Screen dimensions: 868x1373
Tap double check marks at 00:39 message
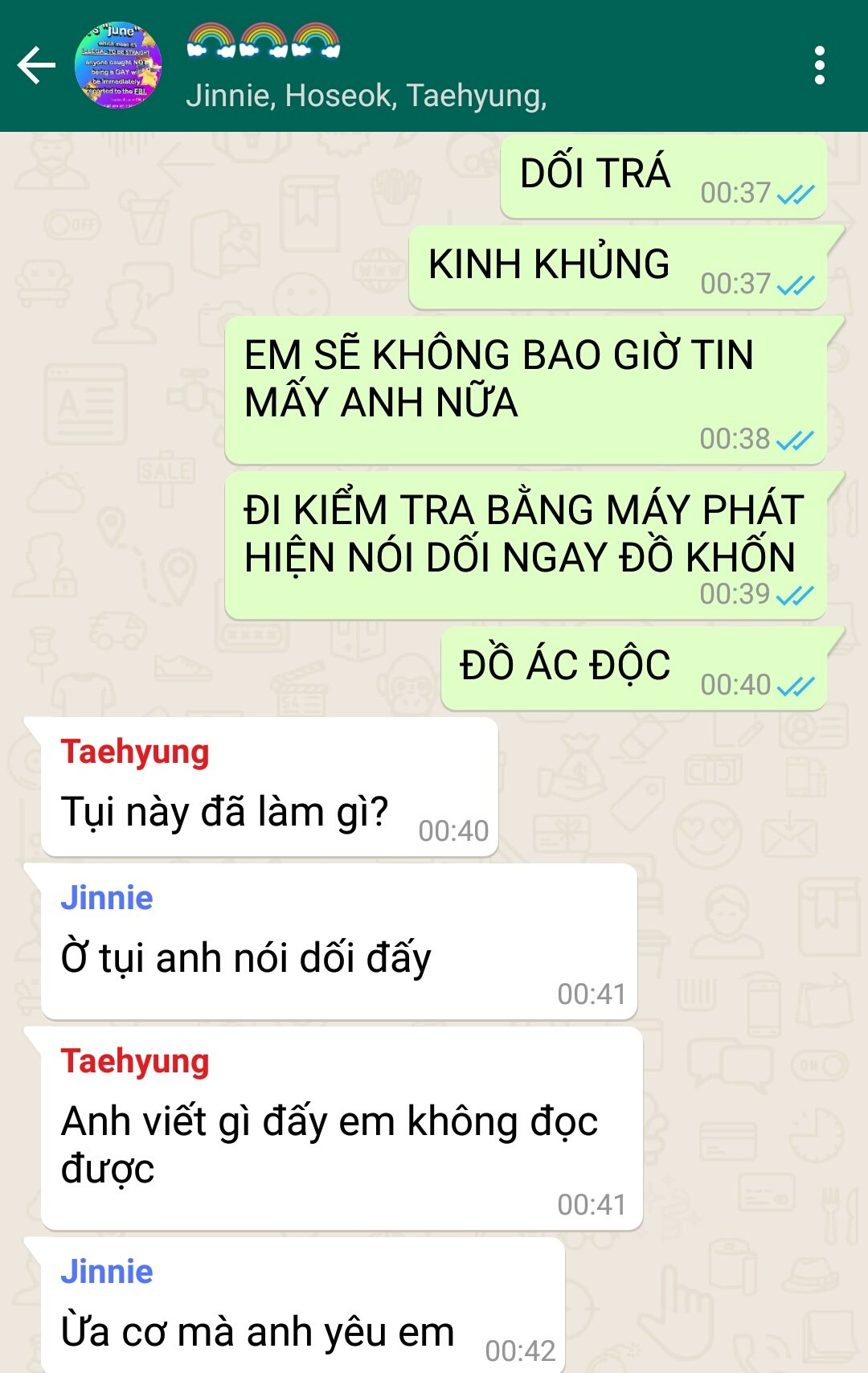click(796, 595)
